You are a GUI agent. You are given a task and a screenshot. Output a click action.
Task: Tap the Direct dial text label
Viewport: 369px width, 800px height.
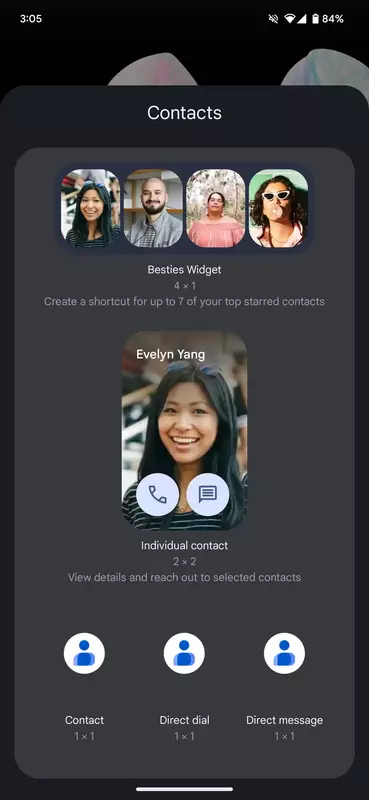click(184, 720)
